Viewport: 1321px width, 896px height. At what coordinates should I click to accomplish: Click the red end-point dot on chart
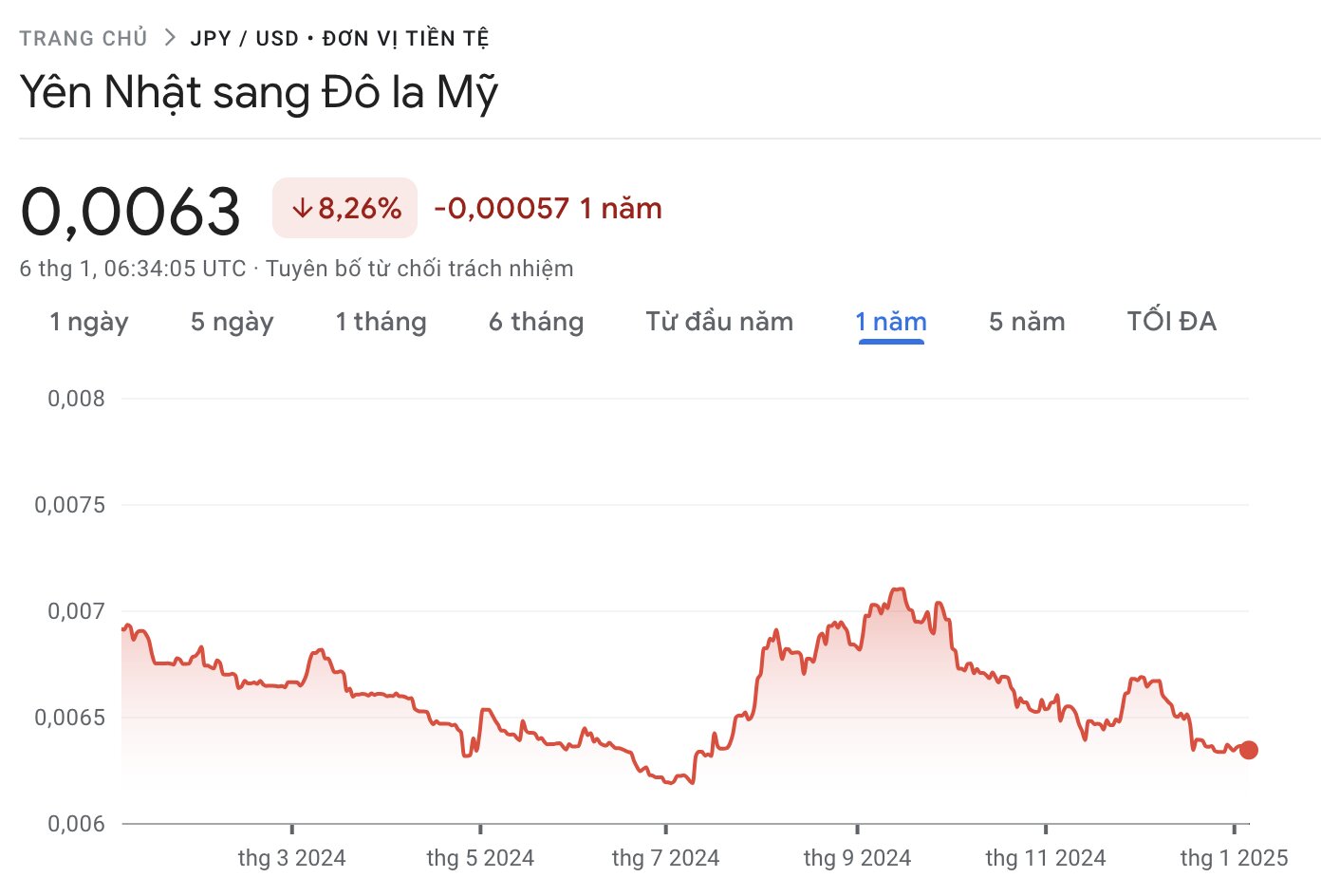1249,750
